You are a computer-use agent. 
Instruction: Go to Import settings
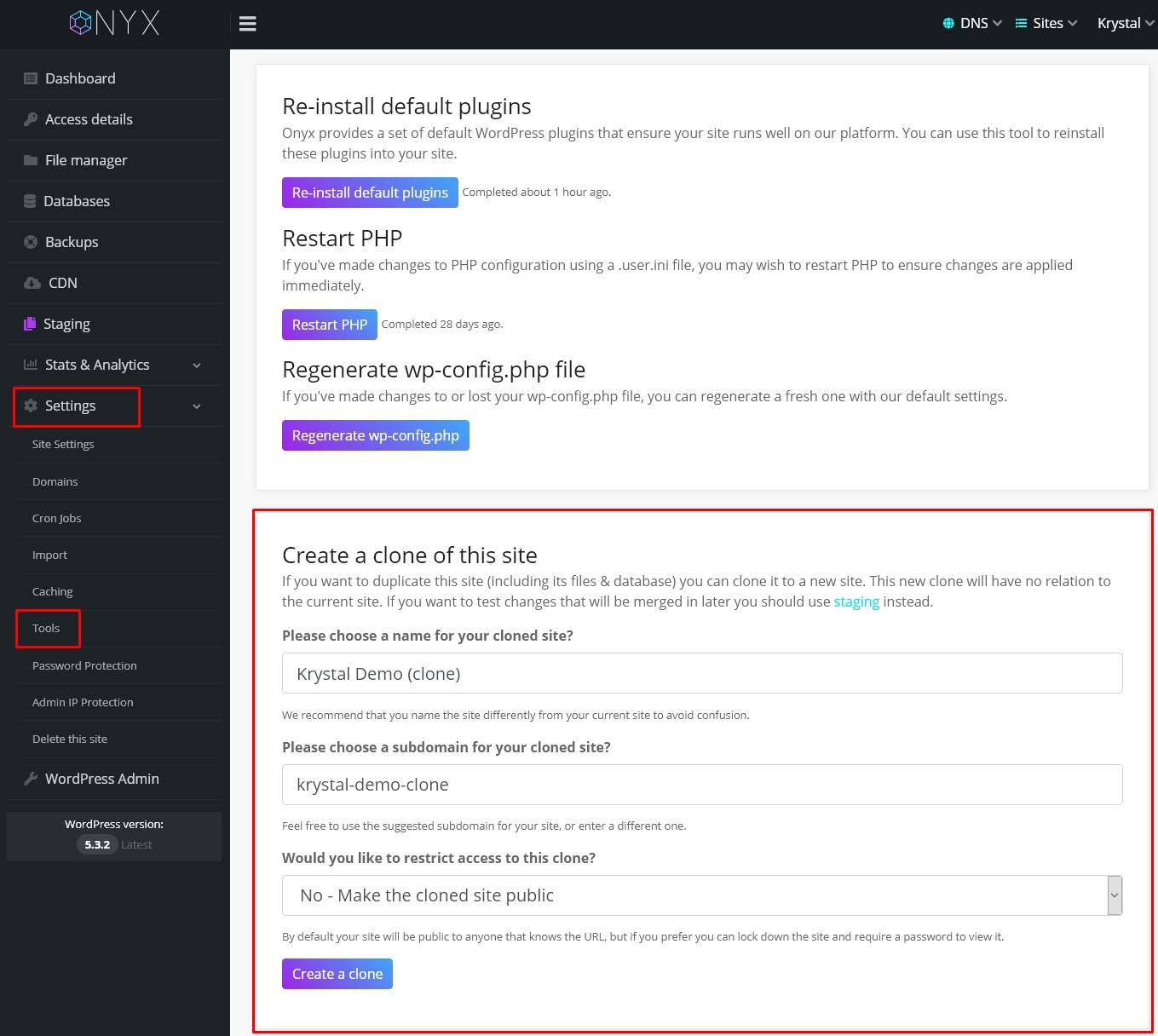coord(49,555)
